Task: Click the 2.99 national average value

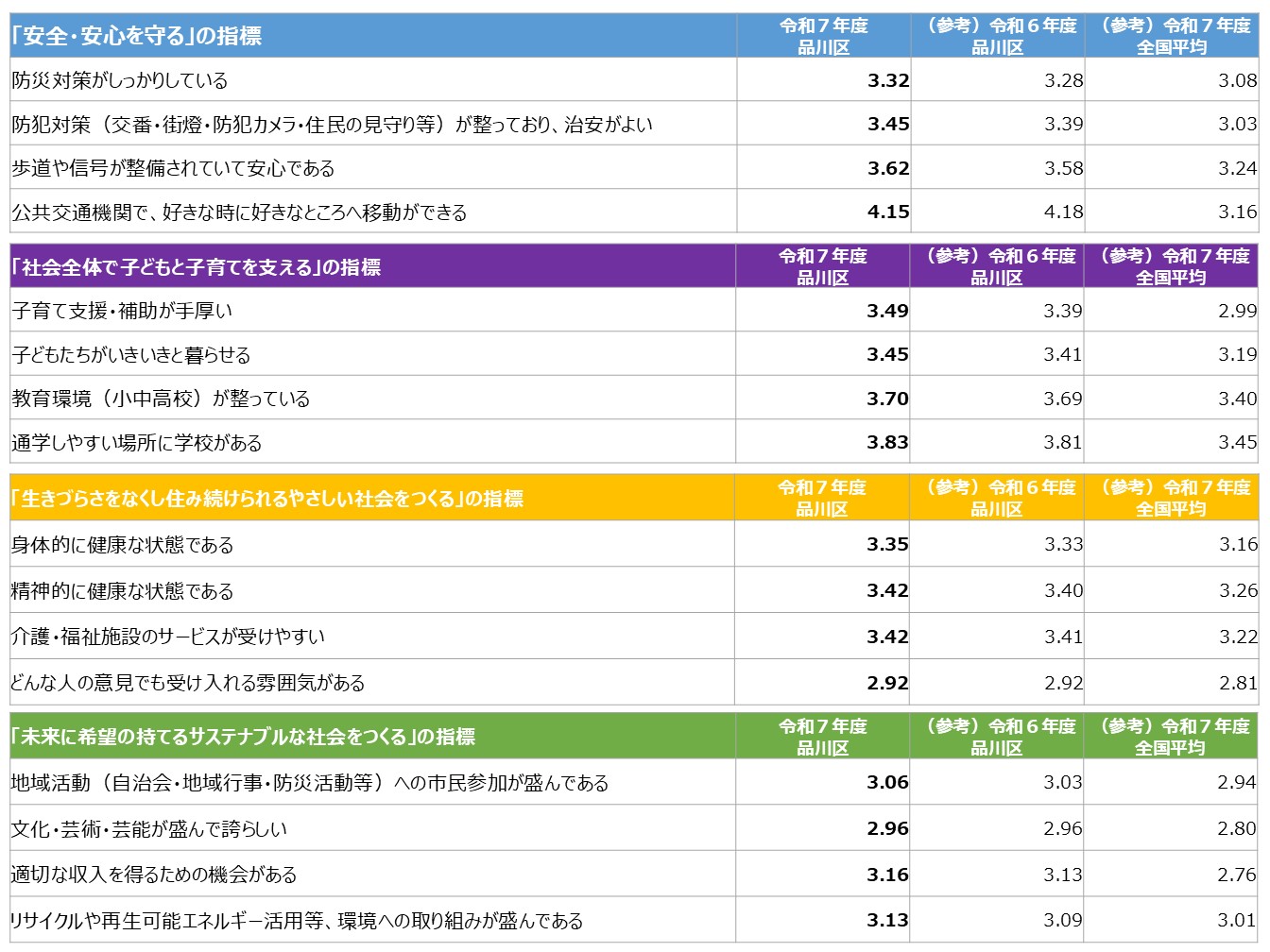Action: 1236,311
